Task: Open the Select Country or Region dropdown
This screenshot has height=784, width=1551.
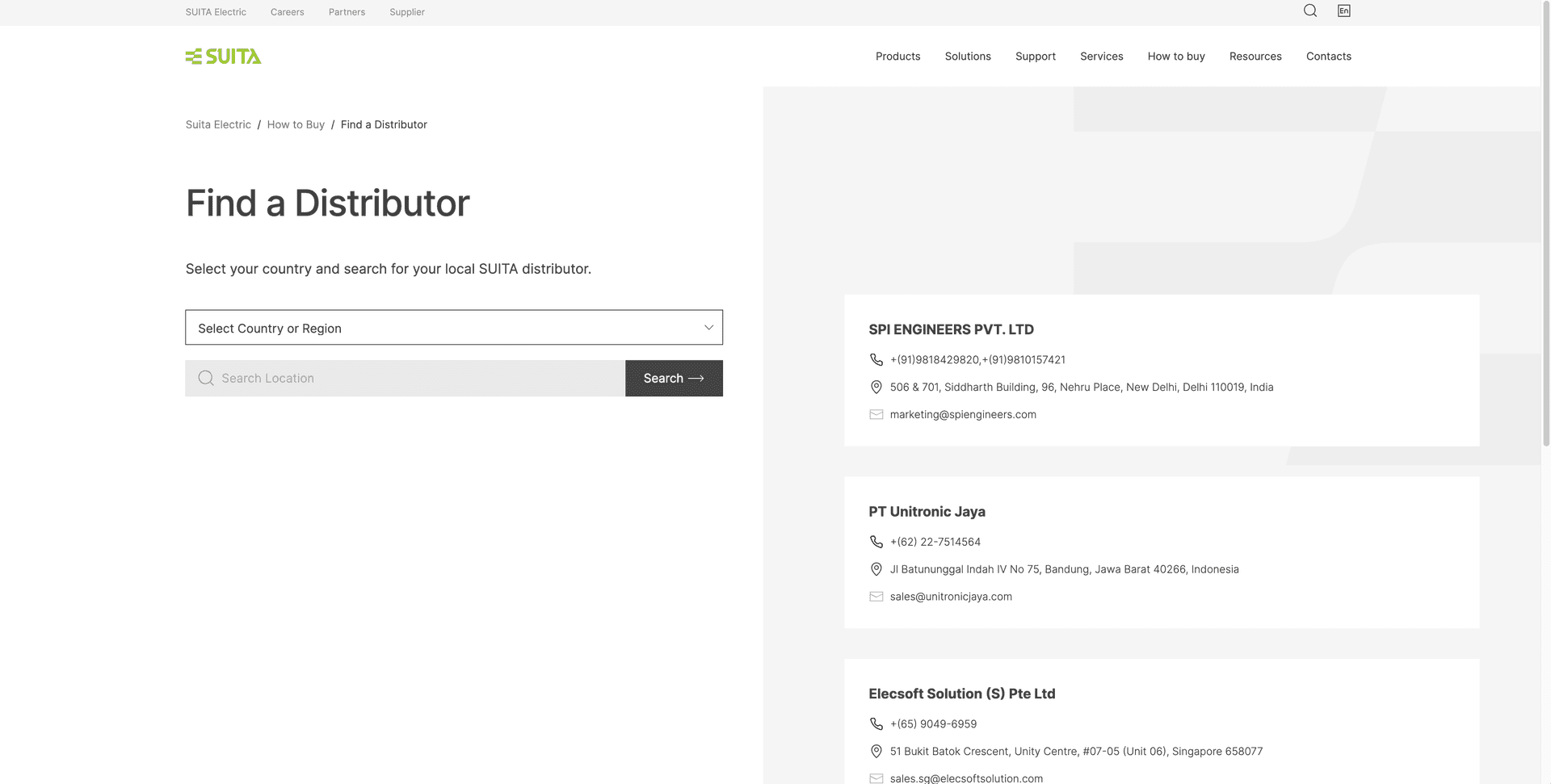Action: click(454, 328)
